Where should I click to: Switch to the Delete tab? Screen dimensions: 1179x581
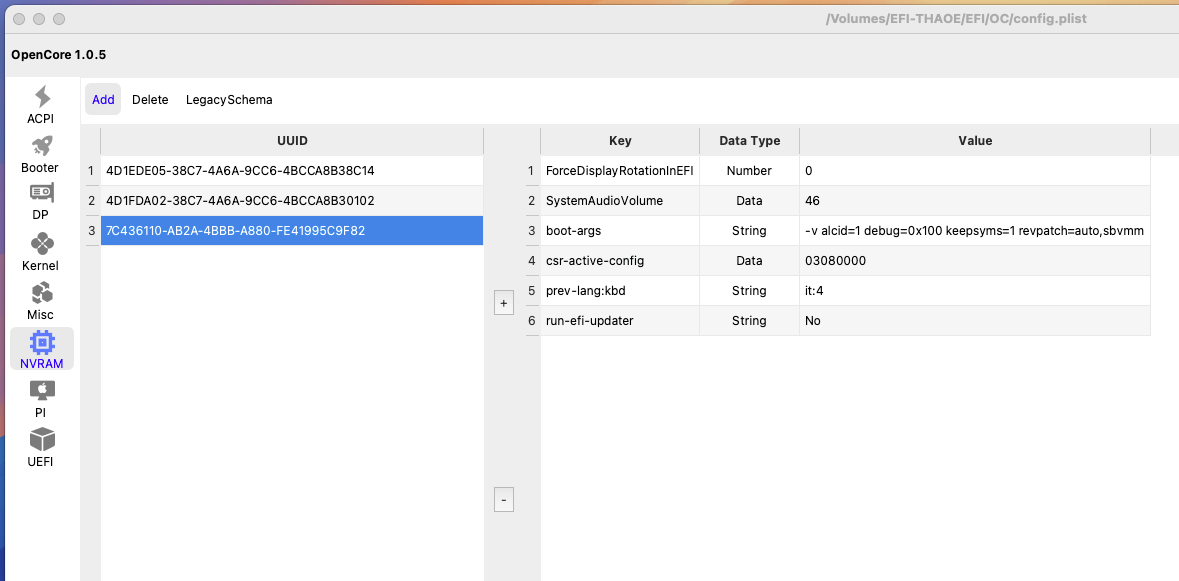pos(150,99)
